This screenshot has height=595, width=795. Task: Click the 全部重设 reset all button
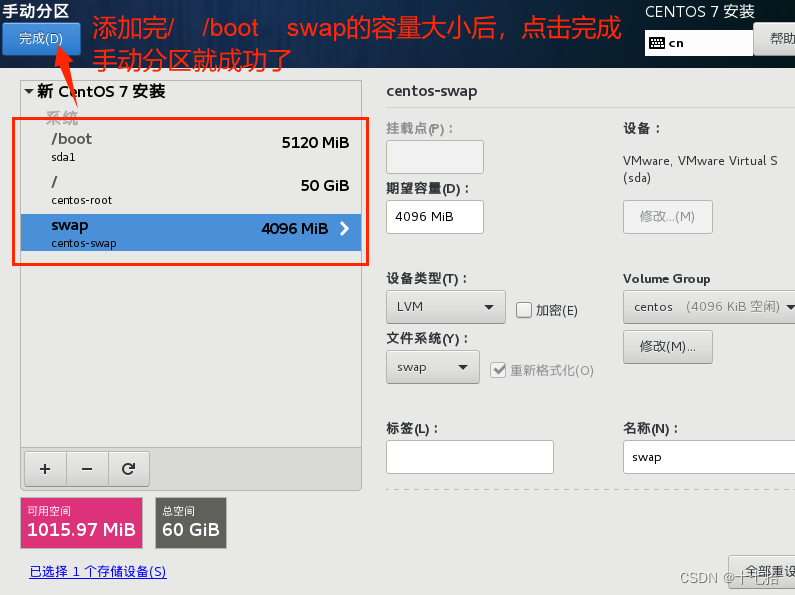click(762, 572)
